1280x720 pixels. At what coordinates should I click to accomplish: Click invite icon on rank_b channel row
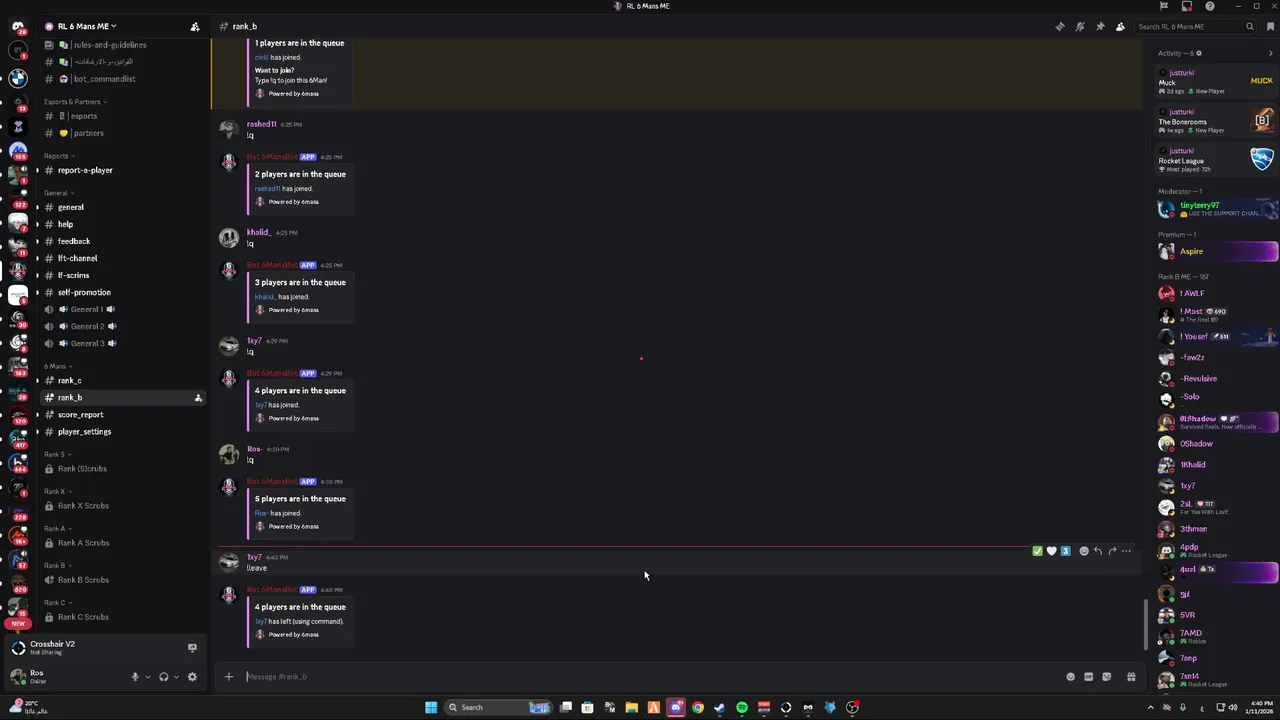coord(198,398)
